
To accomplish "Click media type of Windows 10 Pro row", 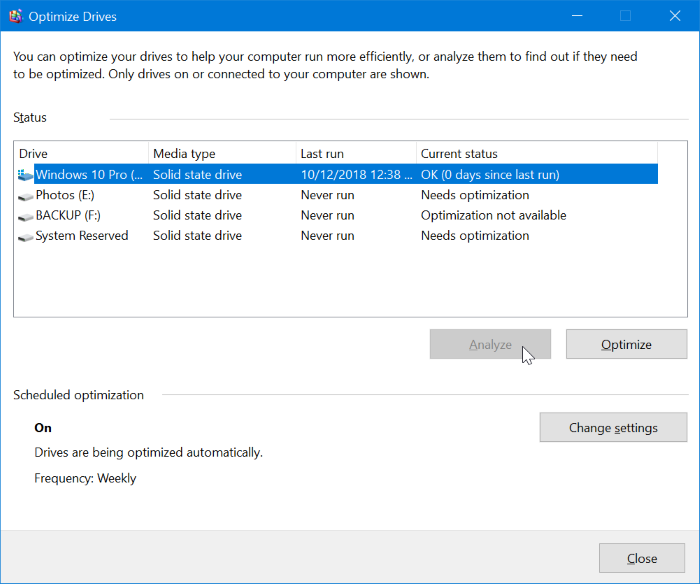I will pyautogui.click(x=197, y=175).
